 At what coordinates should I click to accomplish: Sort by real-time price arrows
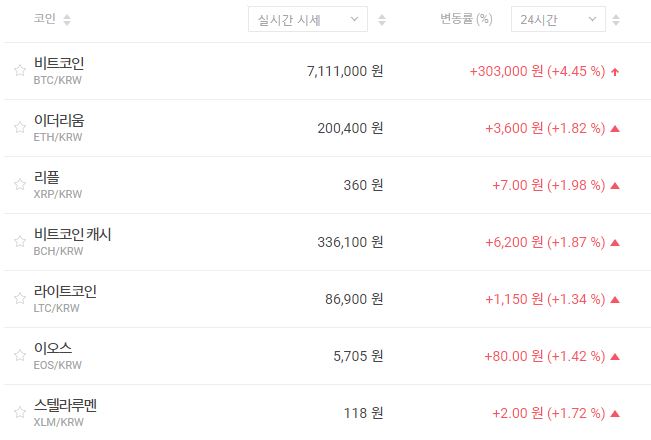pyautogui.click(x=382, y=20)
